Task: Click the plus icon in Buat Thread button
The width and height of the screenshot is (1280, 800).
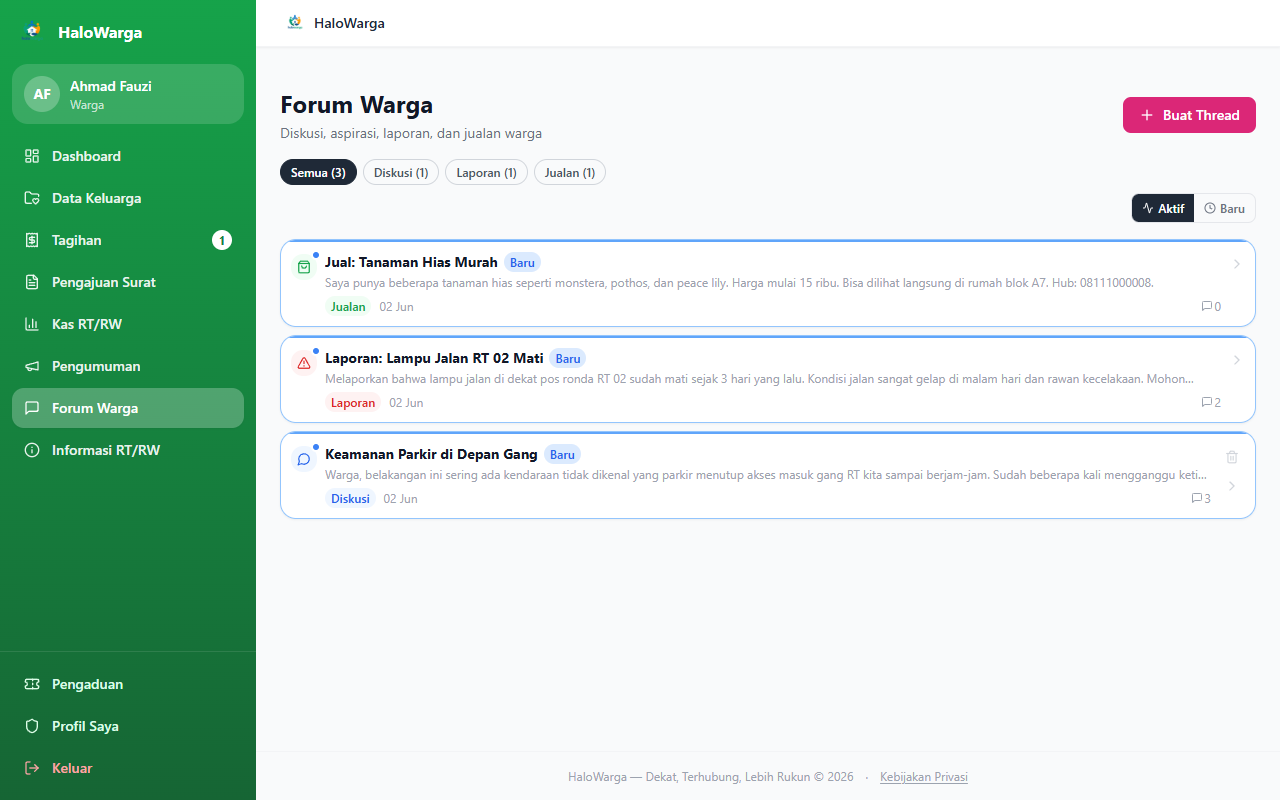Action: [1147, 115]
